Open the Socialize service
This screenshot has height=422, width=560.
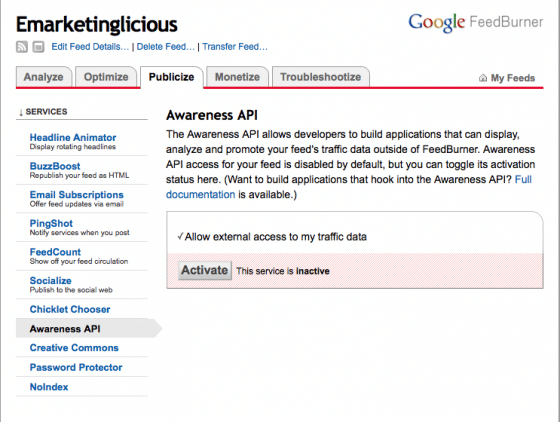pos(50,281)
